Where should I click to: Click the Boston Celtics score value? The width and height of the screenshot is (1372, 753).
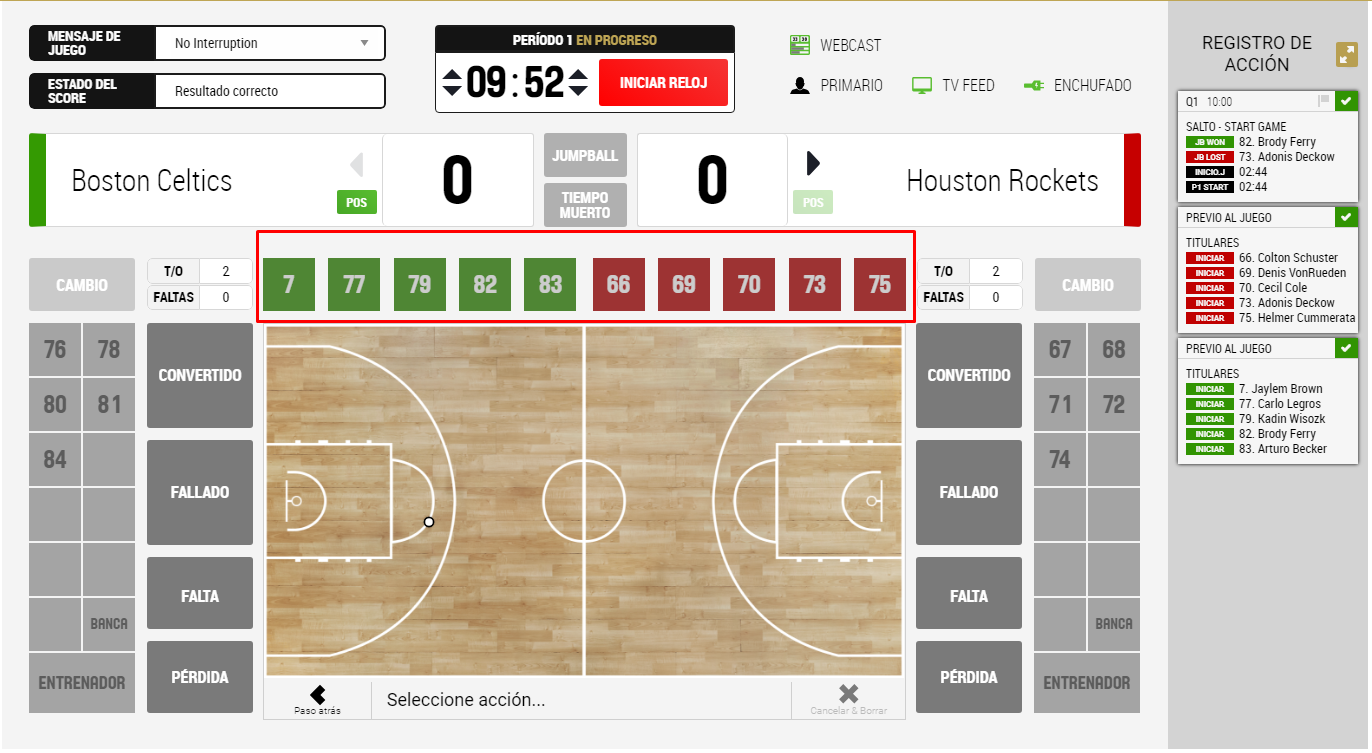457,180
